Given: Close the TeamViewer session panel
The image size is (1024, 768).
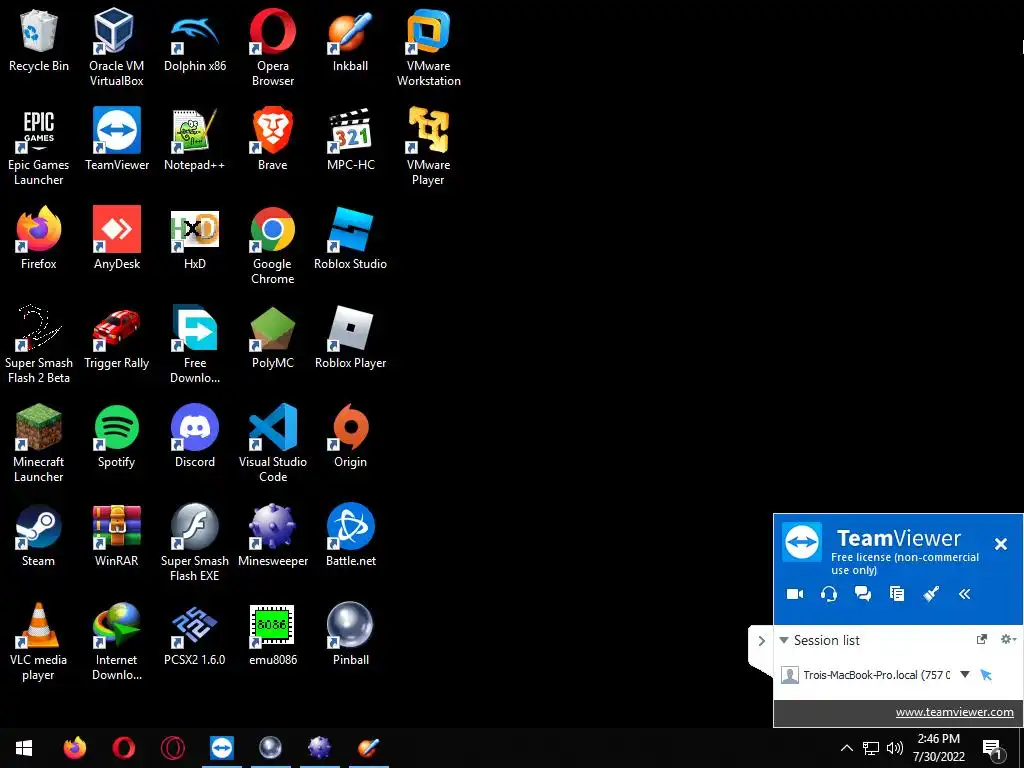Looking at the screenshot, I should pyautogui.click(x=1000, y=544).
